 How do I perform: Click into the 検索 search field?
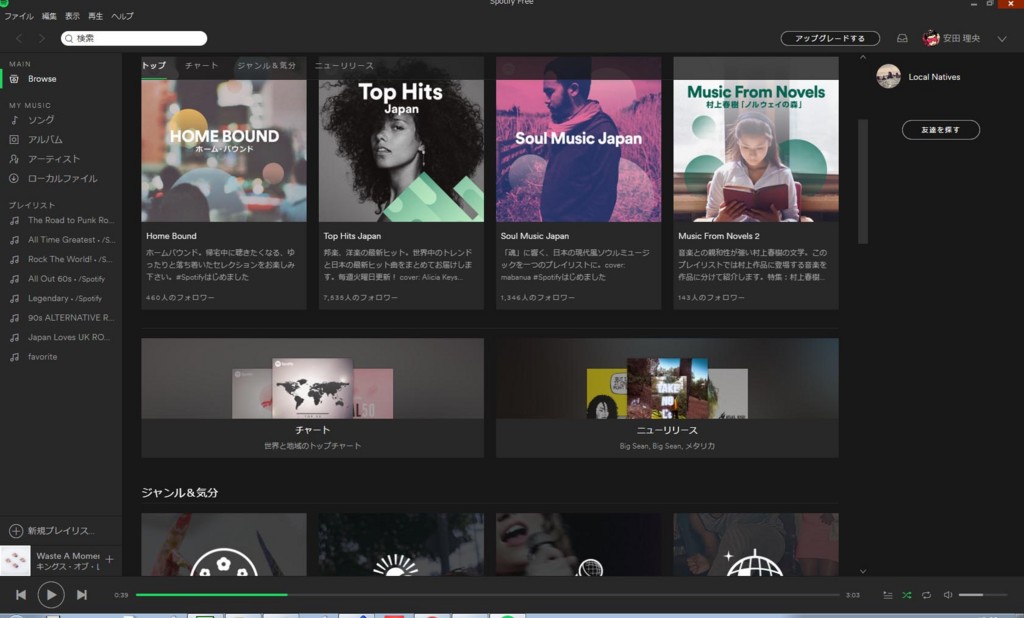click(135, 39)
